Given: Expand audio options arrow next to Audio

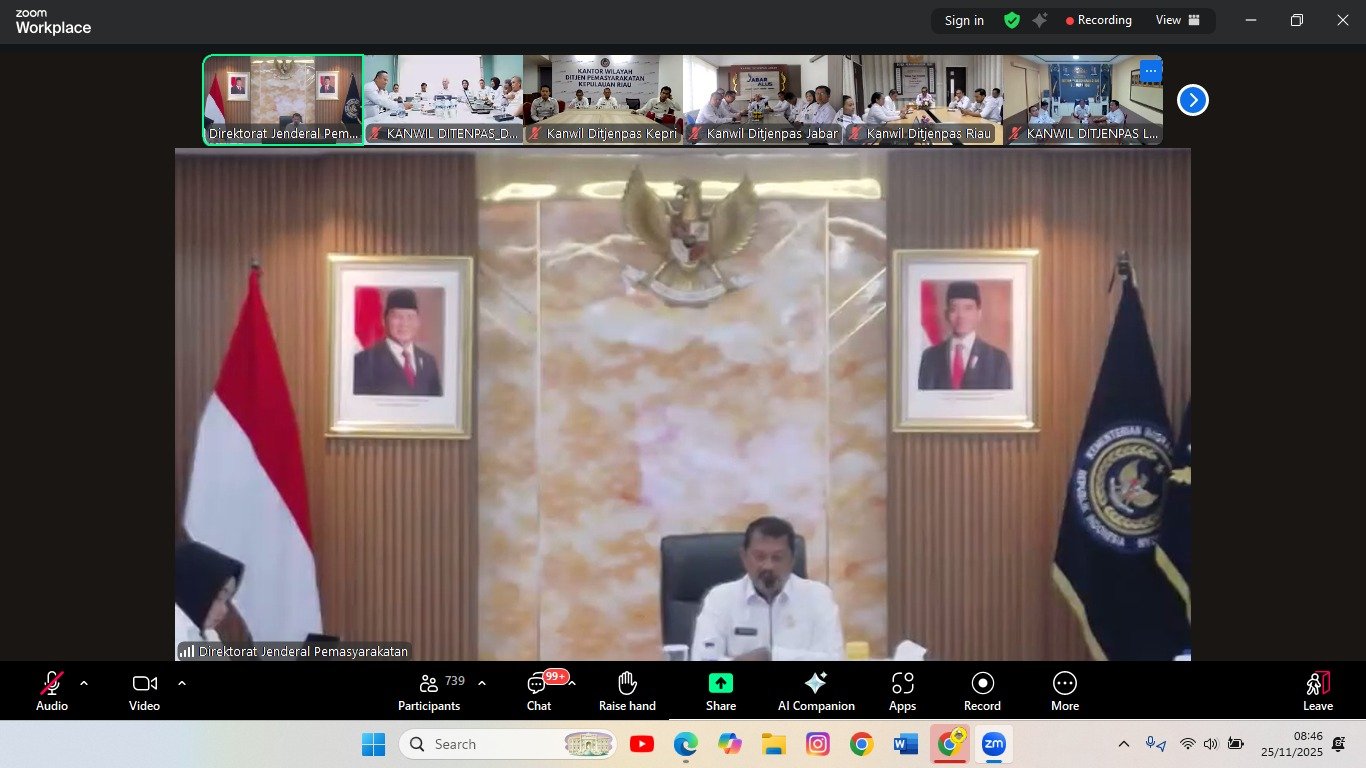Looking at the screenshot, I should [84, 683].
